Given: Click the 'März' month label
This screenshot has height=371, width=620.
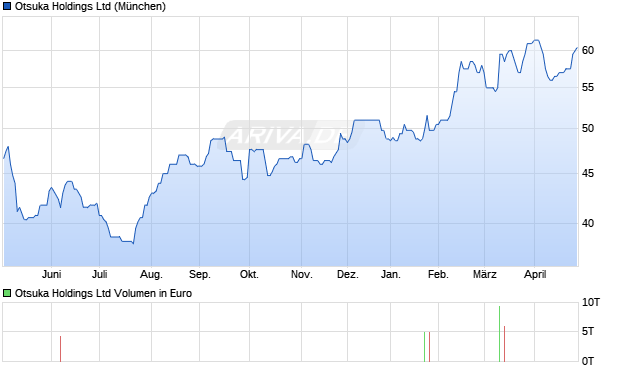Looking at the screenshot, I should point(484,274).
